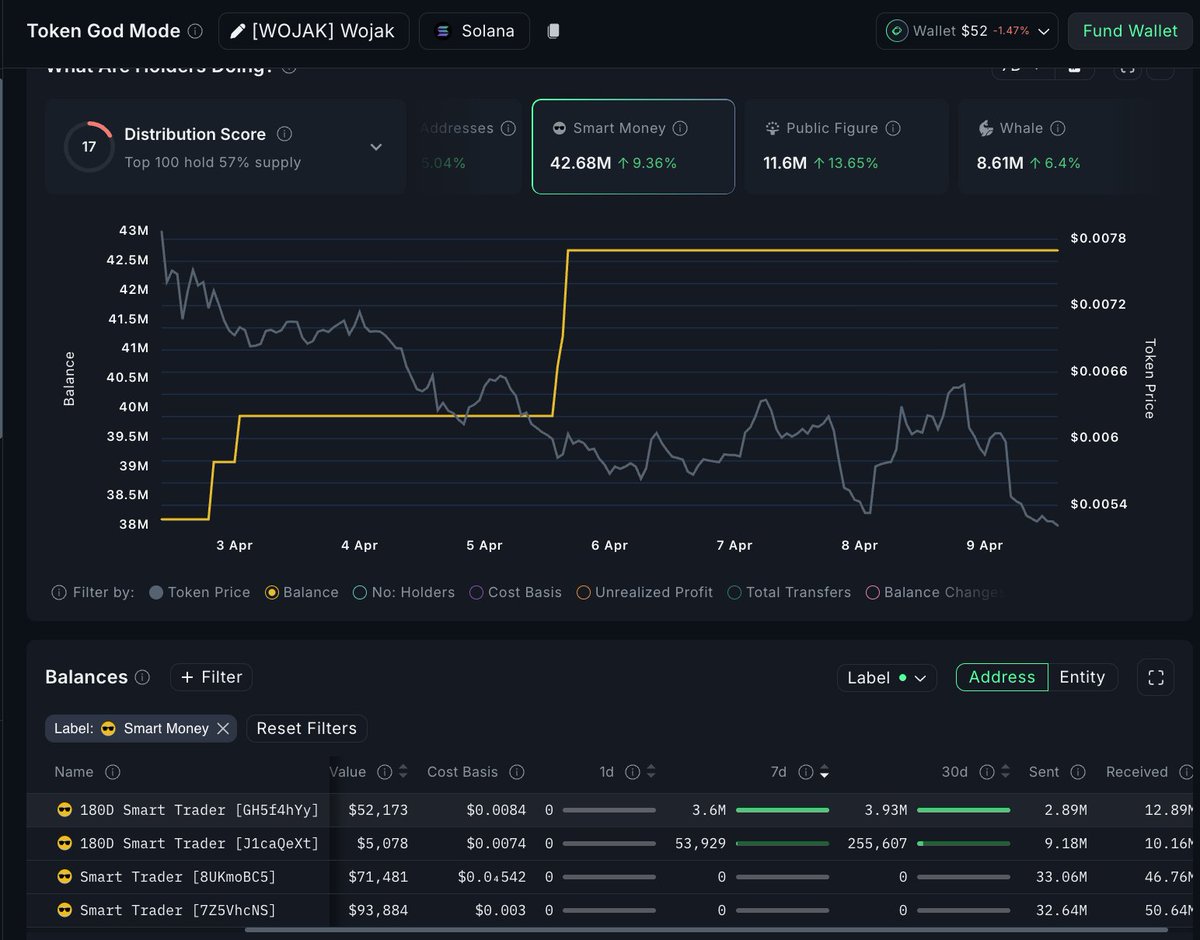The image size is (1200, 940).
Task: Select the Distribution Score card
Action: click(225, 146)
